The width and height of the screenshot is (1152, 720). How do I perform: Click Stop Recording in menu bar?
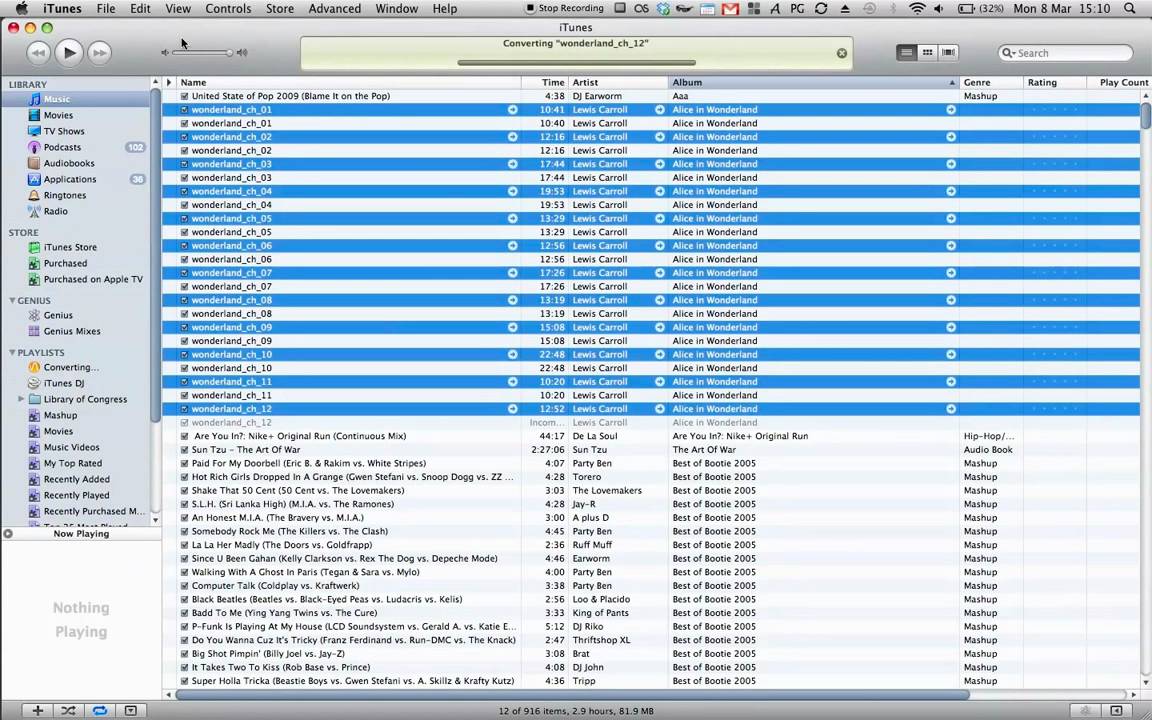pos(564,9)
